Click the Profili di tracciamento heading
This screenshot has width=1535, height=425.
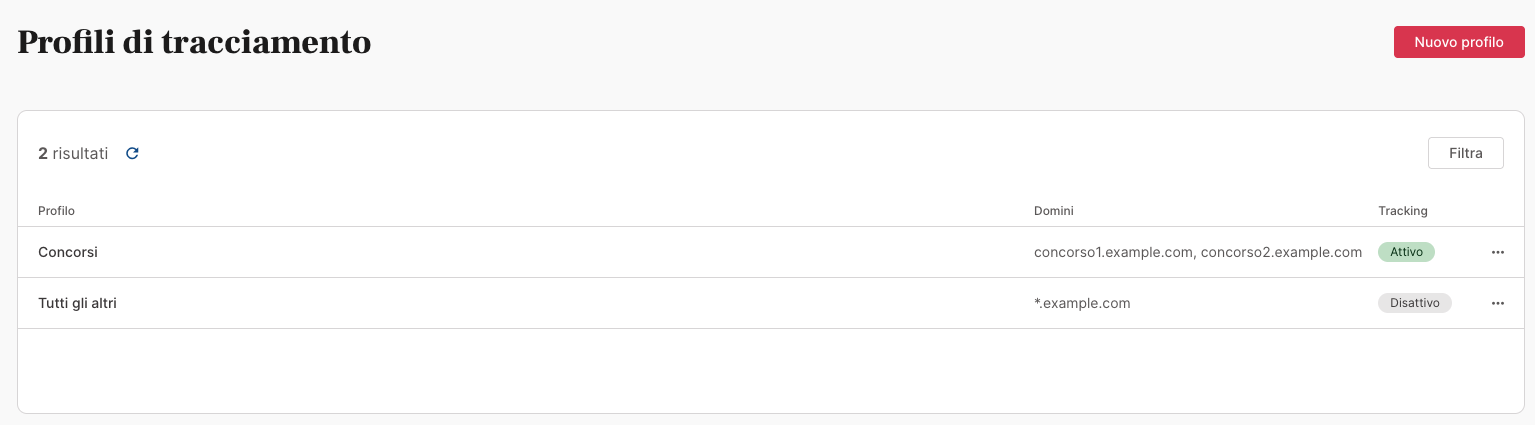[194, 42]
